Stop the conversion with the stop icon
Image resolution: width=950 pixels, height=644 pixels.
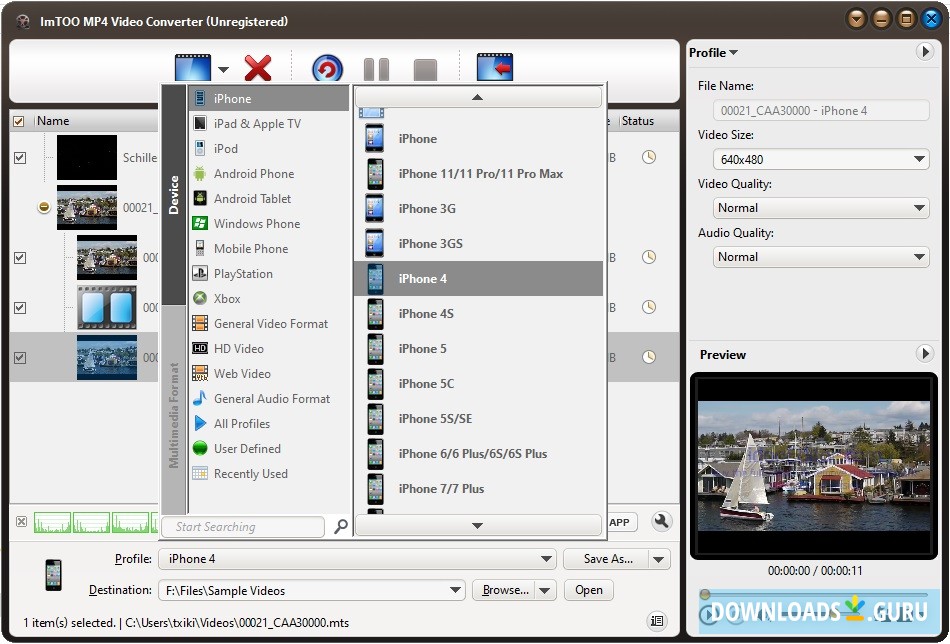coord(424,68)
